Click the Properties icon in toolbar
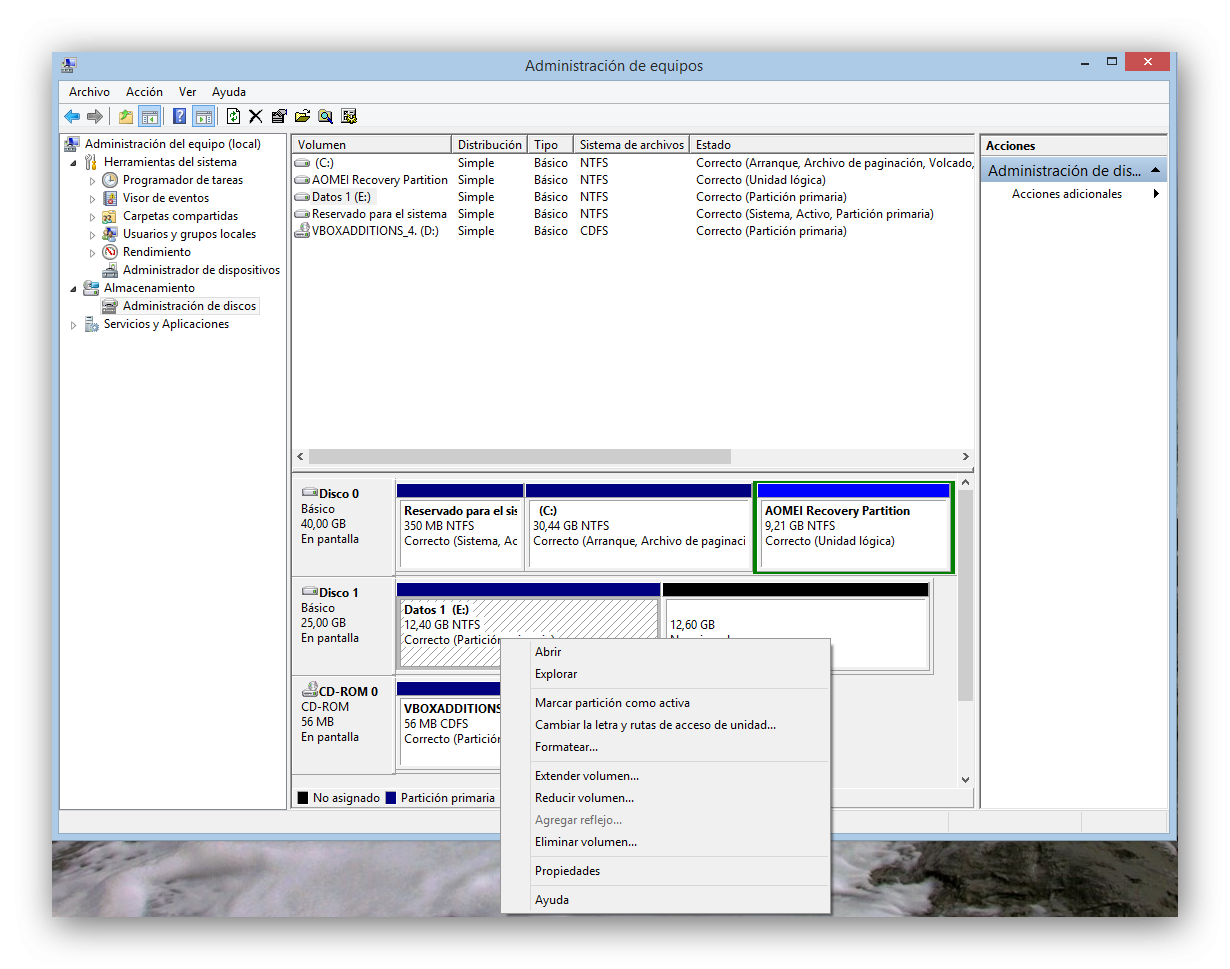1230x969 pixels. 279,116
